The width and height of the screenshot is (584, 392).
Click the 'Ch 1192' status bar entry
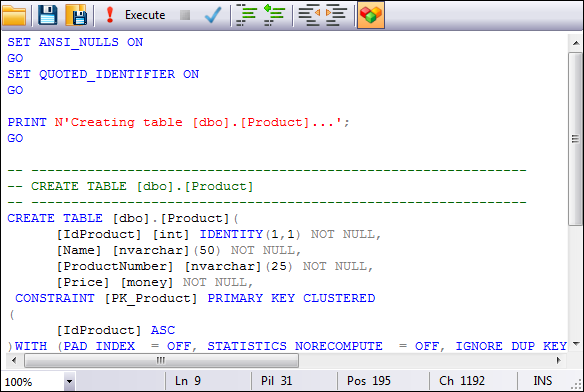coord(462,381)
